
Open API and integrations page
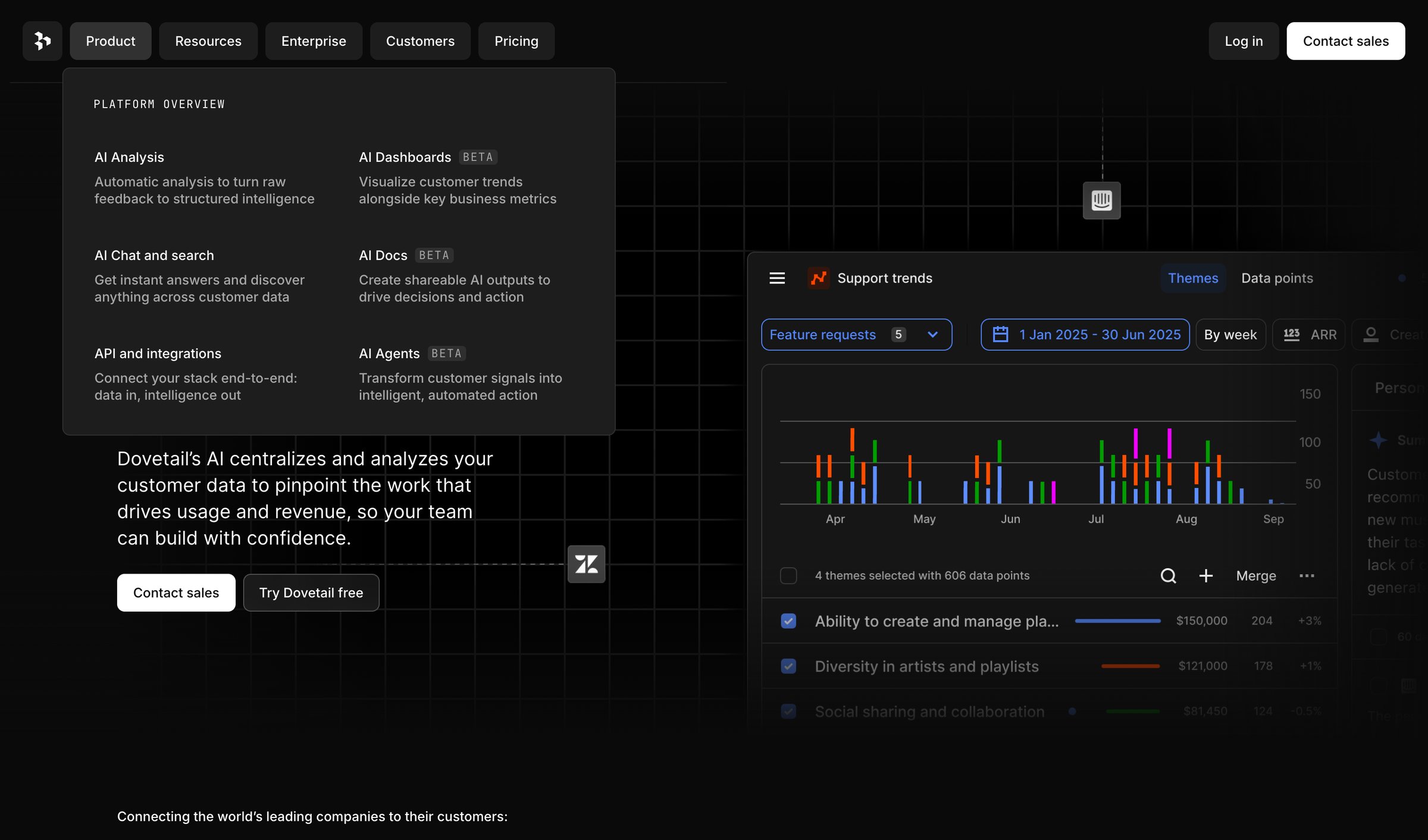196,374
